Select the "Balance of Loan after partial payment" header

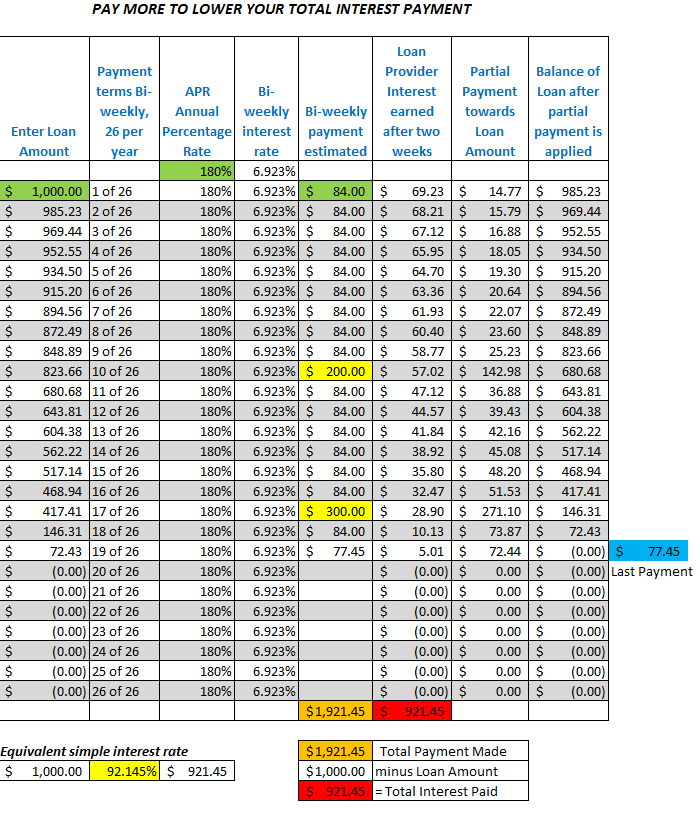tap(568, 111)
